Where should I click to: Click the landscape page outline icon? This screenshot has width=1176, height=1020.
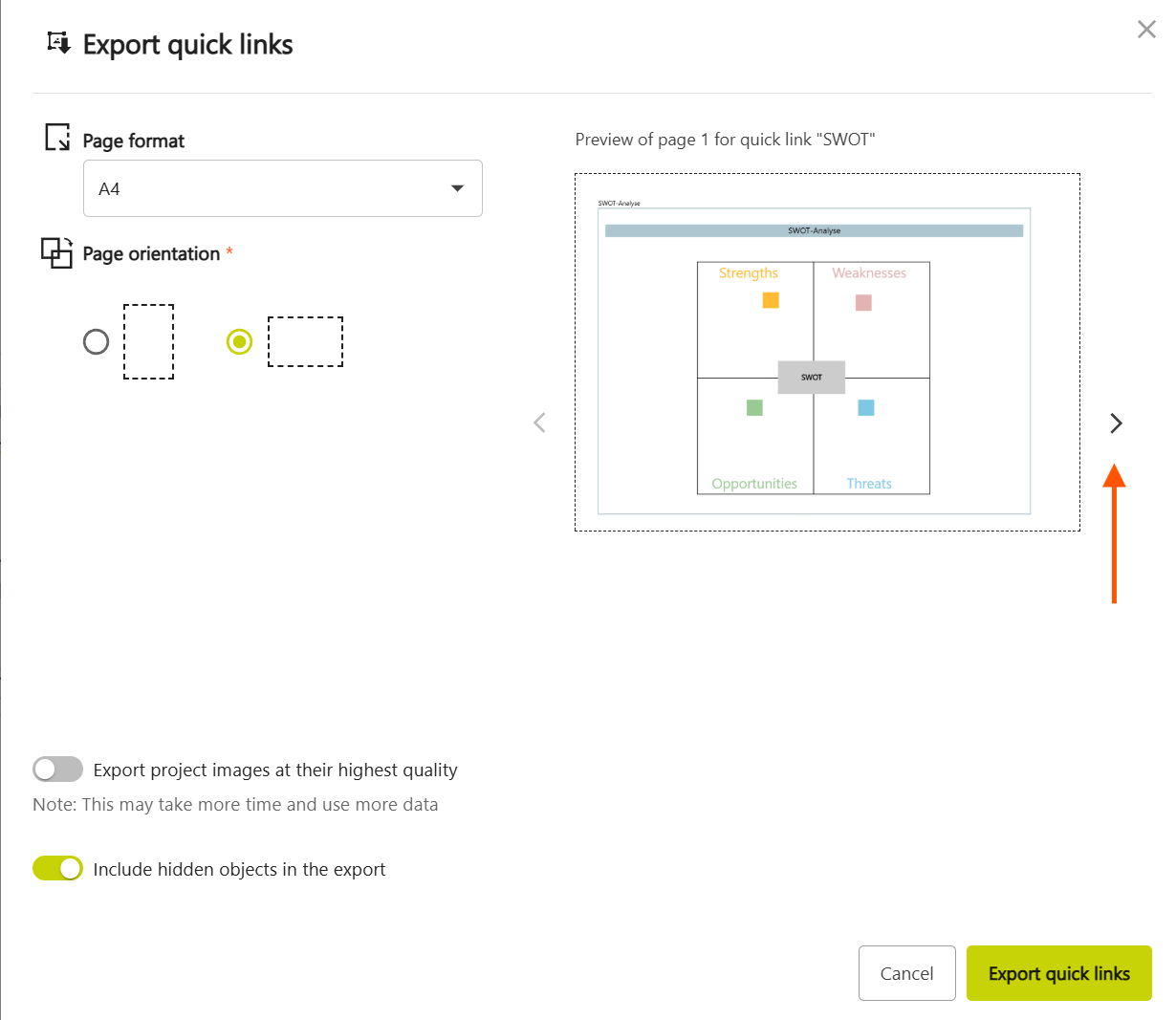[x=305, y=341]
